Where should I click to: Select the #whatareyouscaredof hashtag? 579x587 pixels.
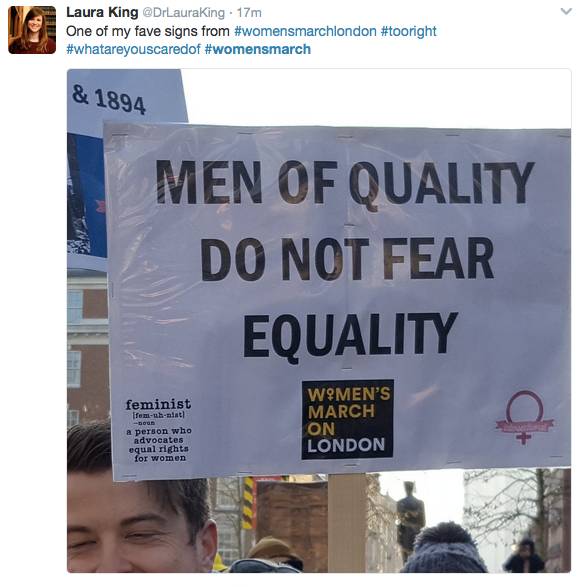[x=134, y=49]
